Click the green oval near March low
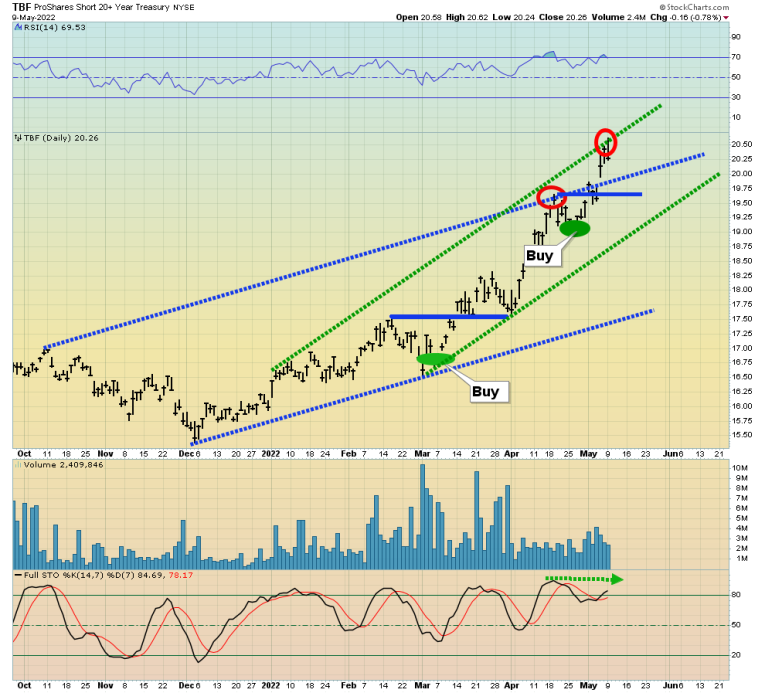Image resolution: width=765 pixels, height=693 pixels. pos(435,359)
